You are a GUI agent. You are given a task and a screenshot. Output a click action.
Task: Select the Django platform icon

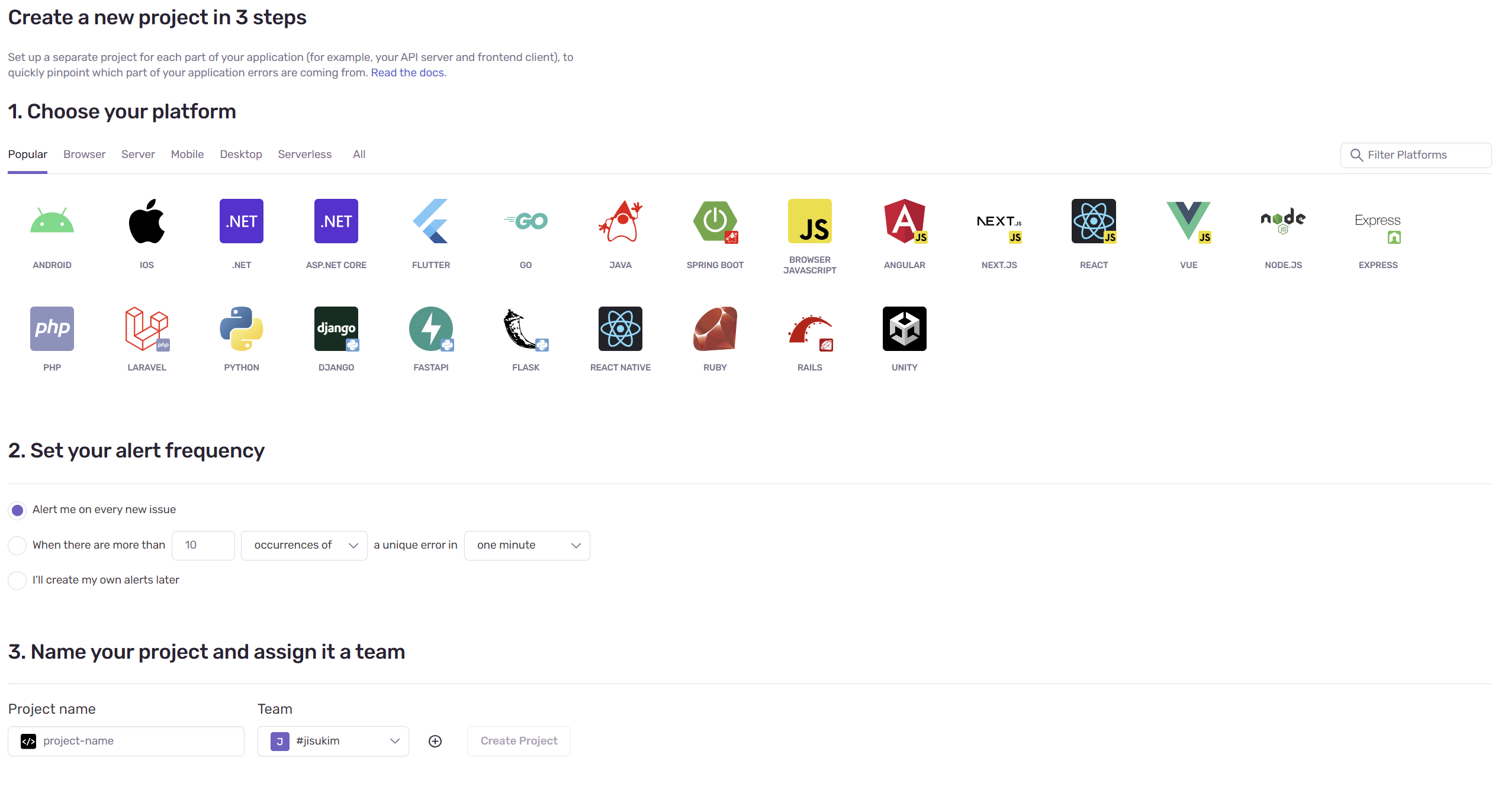pos(336,328)
